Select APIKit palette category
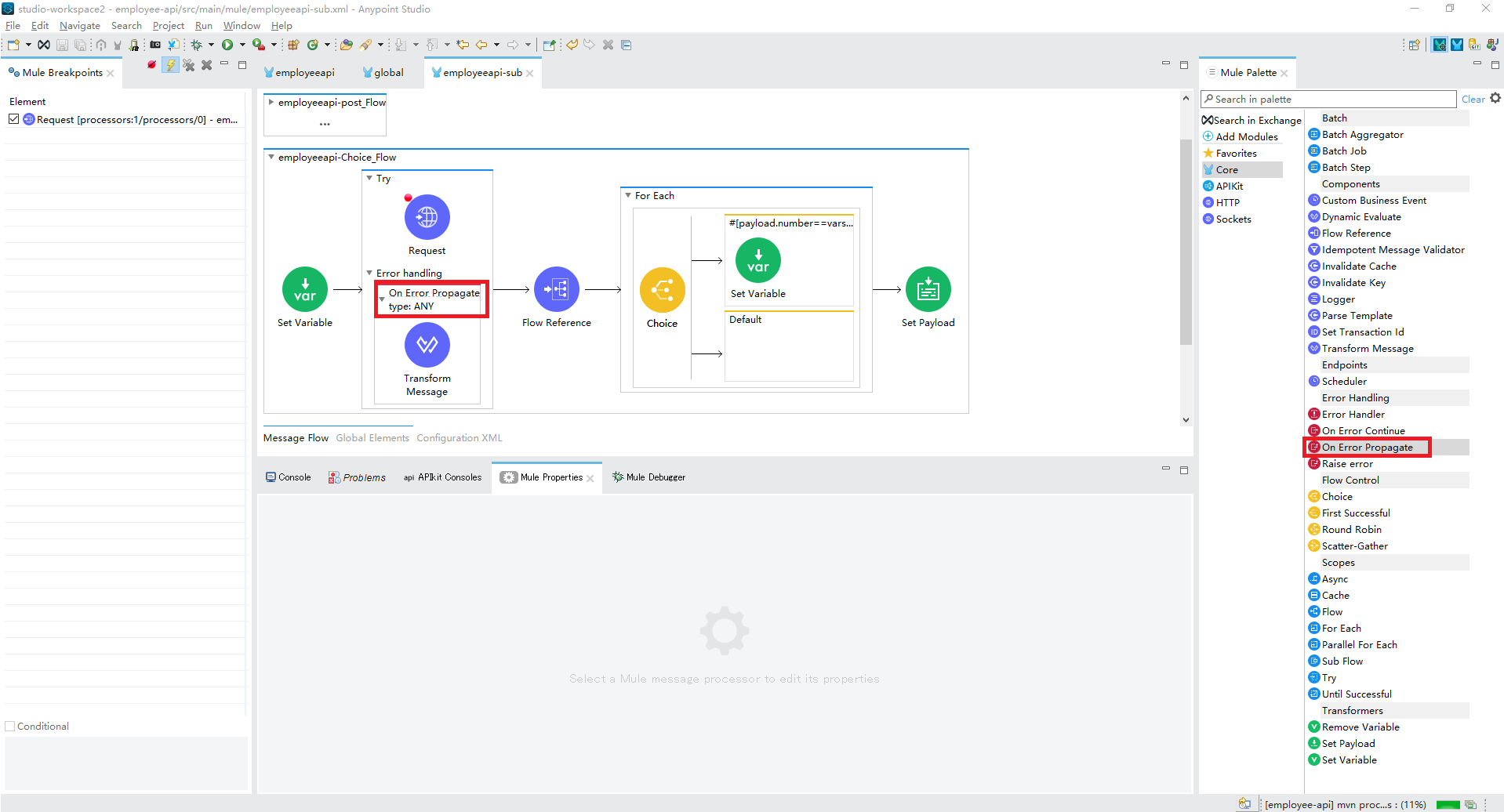1504x812 pixels. click(1223, 187)
